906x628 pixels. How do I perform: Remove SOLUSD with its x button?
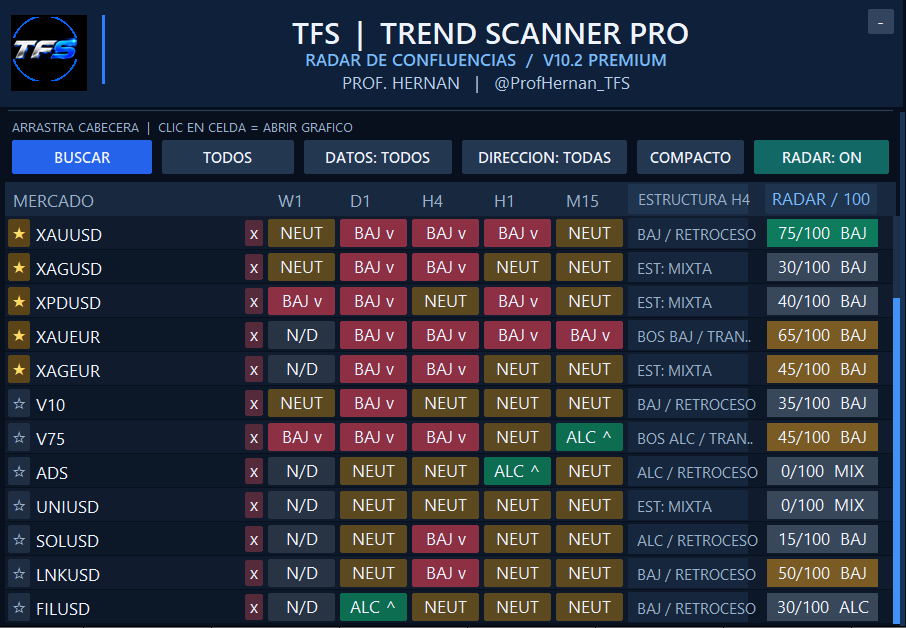click(254, 540)
